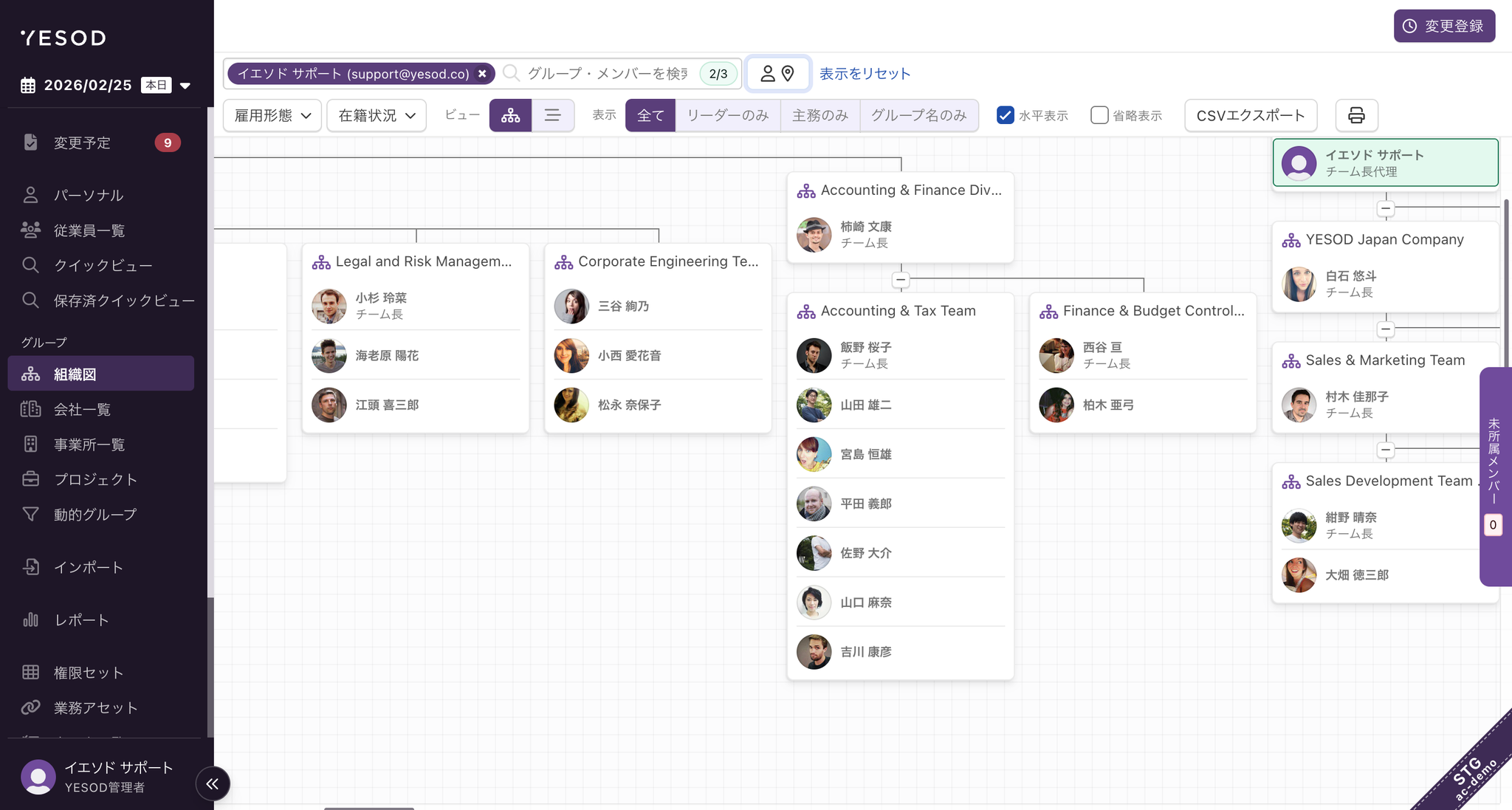Screen dimensions: 1512x810
Task: Open 変更予定 in the sidebar
Action: point(83,143)
